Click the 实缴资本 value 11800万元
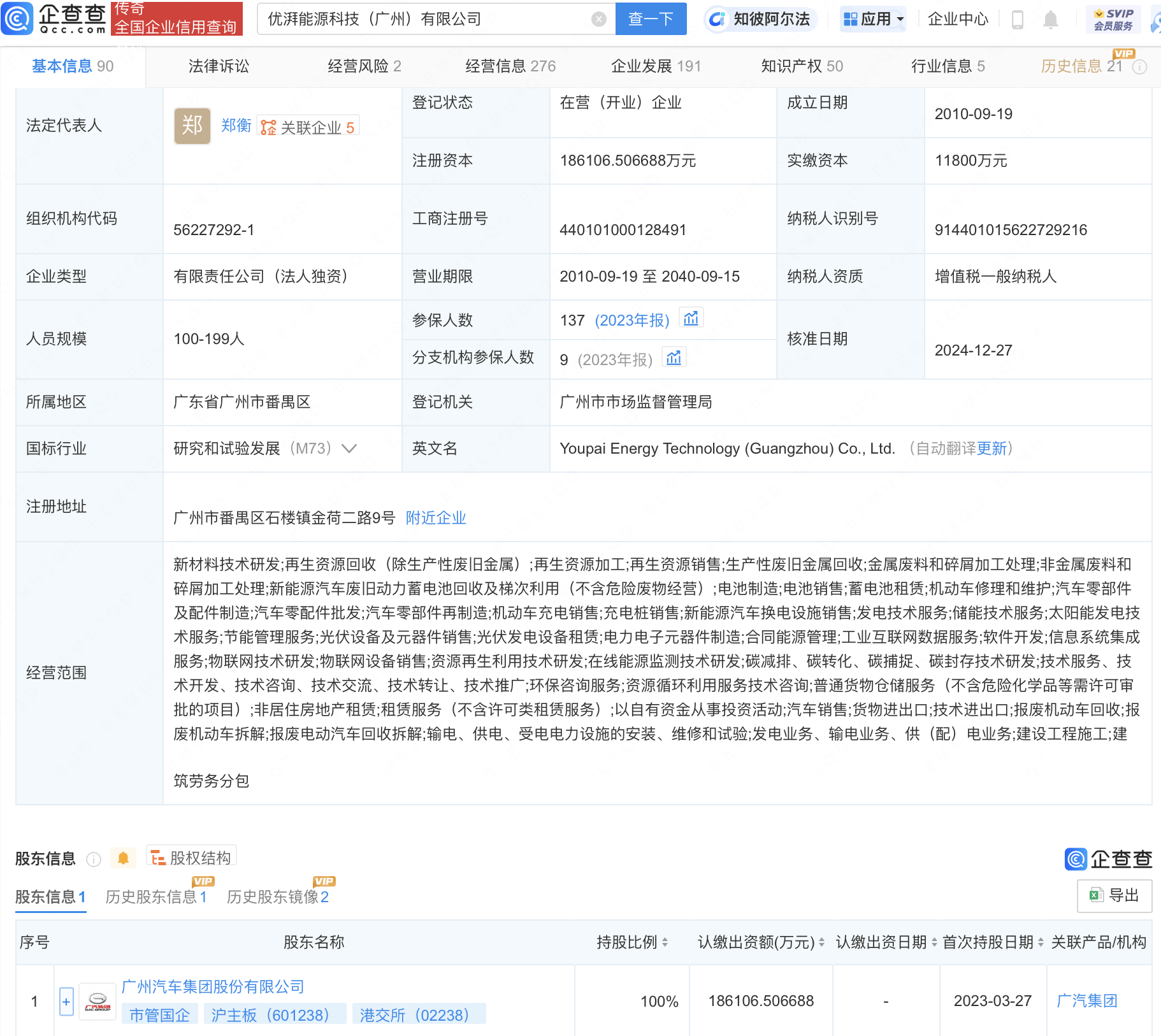 coord(970,161)
